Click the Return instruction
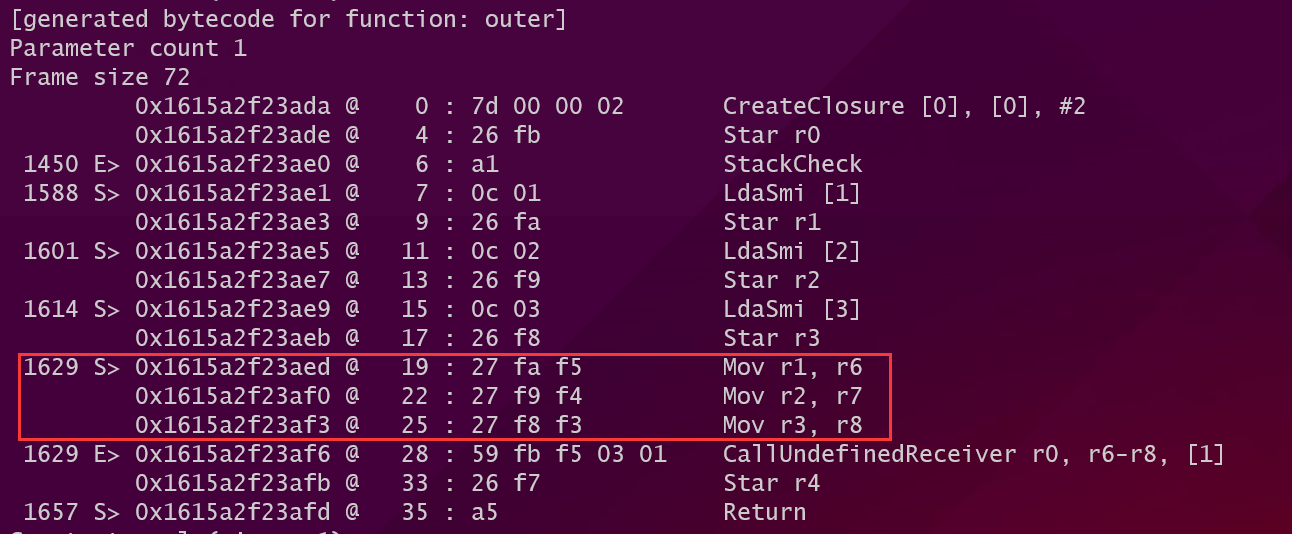The image size is (1292, 534). (764, 513)
